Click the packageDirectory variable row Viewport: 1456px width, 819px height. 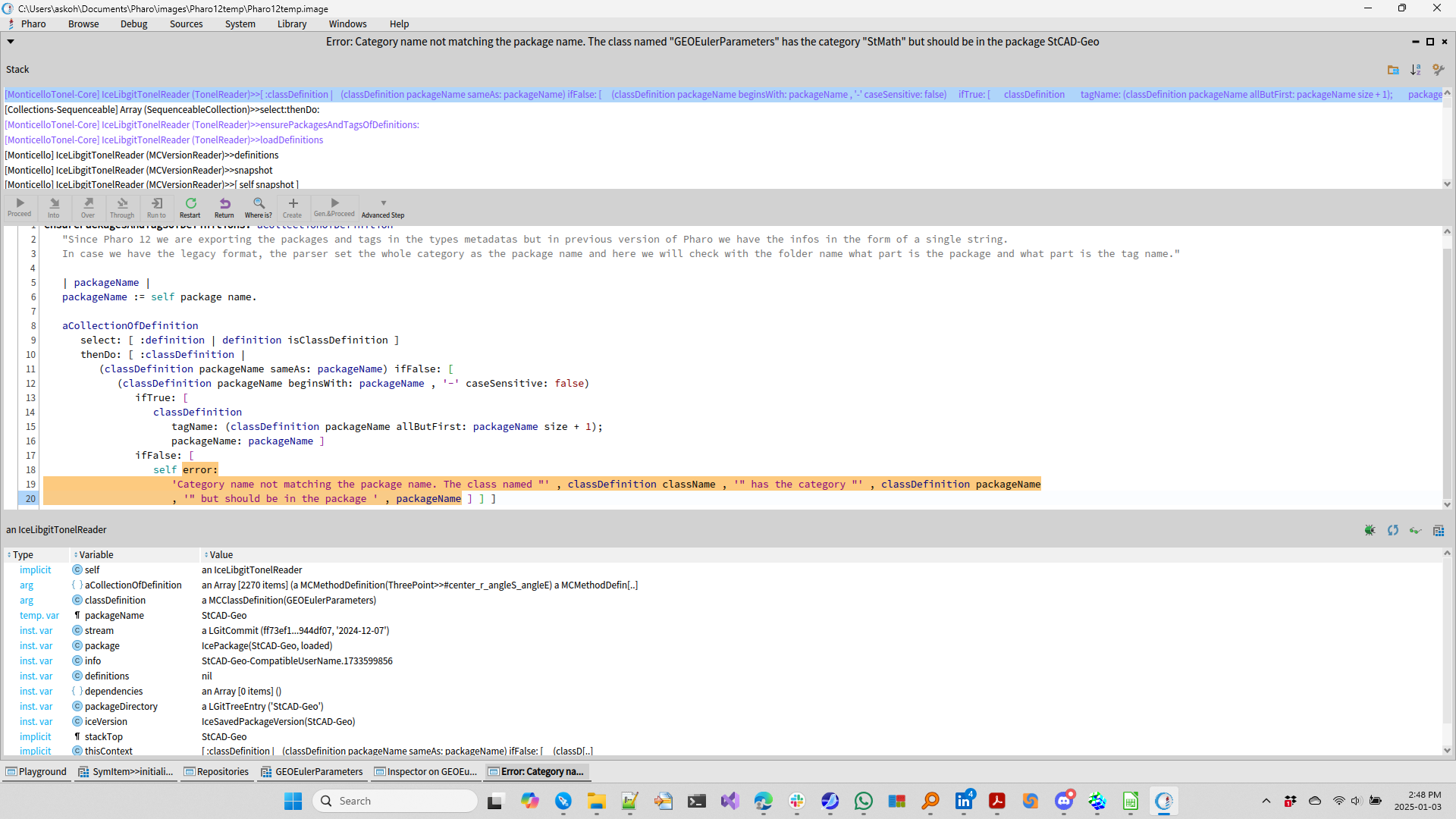point(121,707)
